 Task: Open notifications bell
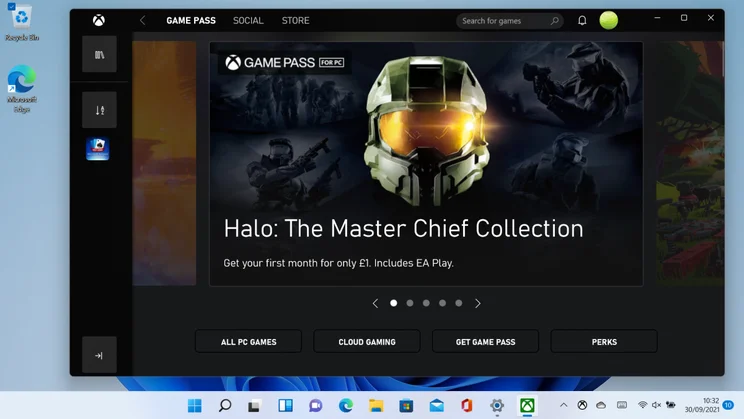(x=582, y=20)
